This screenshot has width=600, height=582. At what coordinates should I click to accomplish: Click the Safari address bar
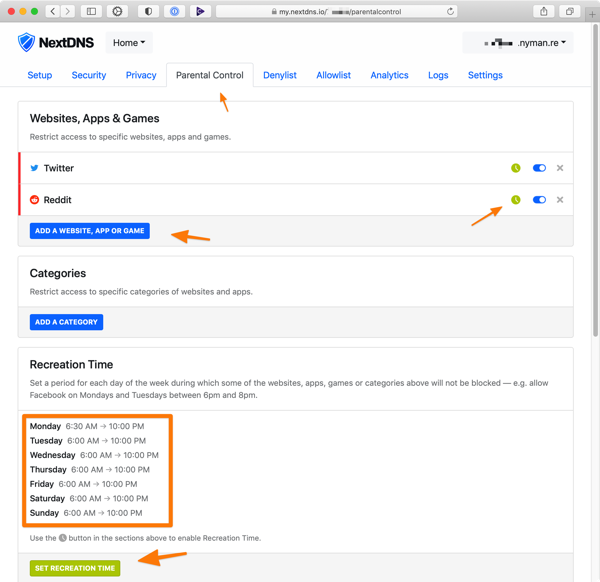pos(337,11)
